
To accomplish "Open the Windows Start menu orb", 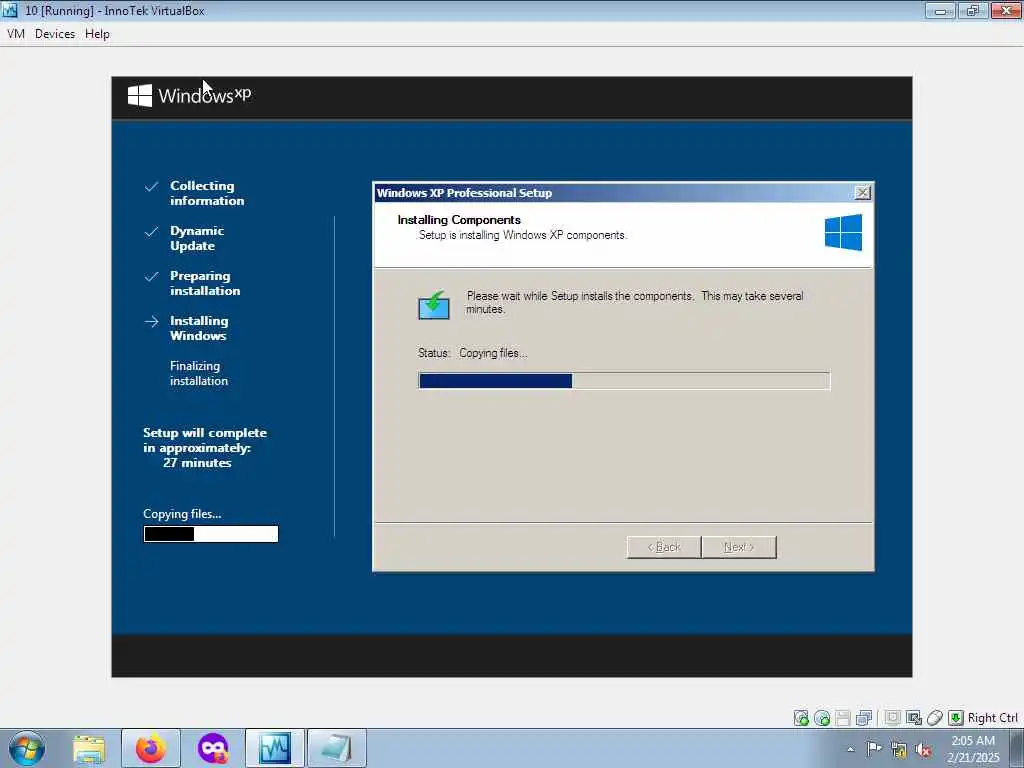I will click(27, 748).
